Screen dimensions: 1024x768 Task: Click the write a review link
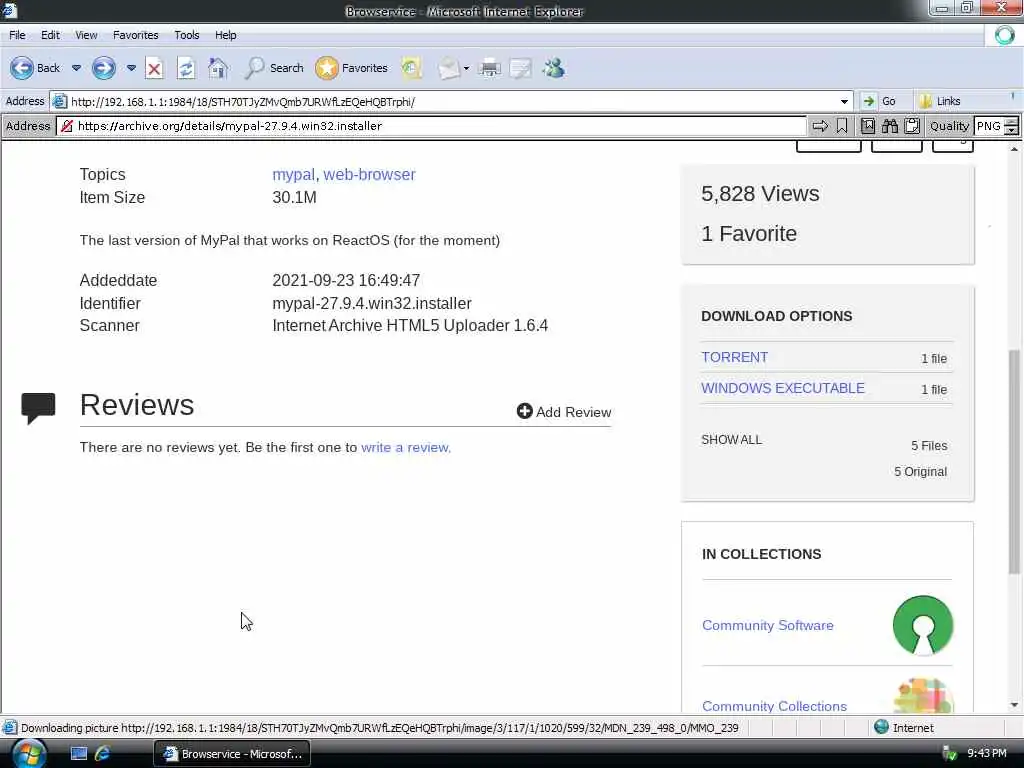click(406, 447)
